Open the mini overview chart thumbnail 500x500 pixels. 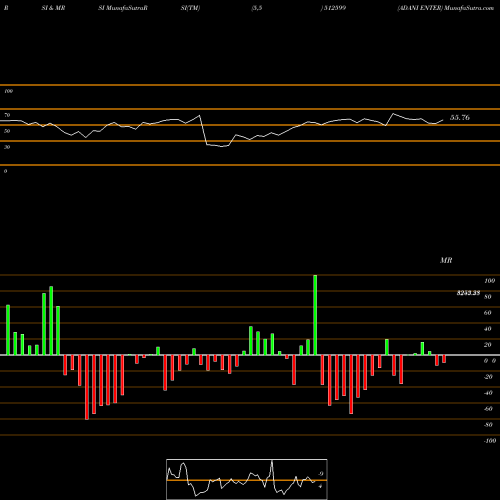pos(247,479)
